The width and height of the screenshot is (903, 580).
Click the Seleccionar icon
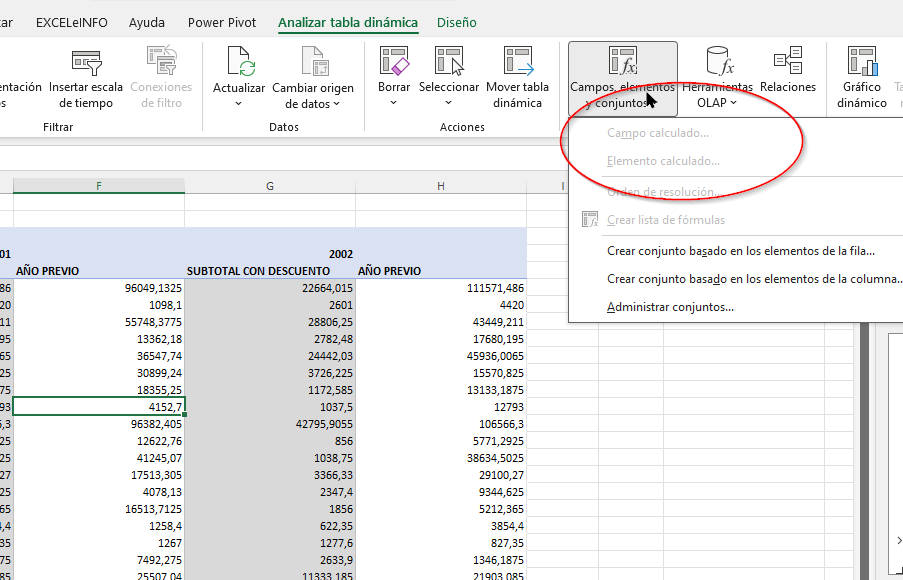[448, 62]
